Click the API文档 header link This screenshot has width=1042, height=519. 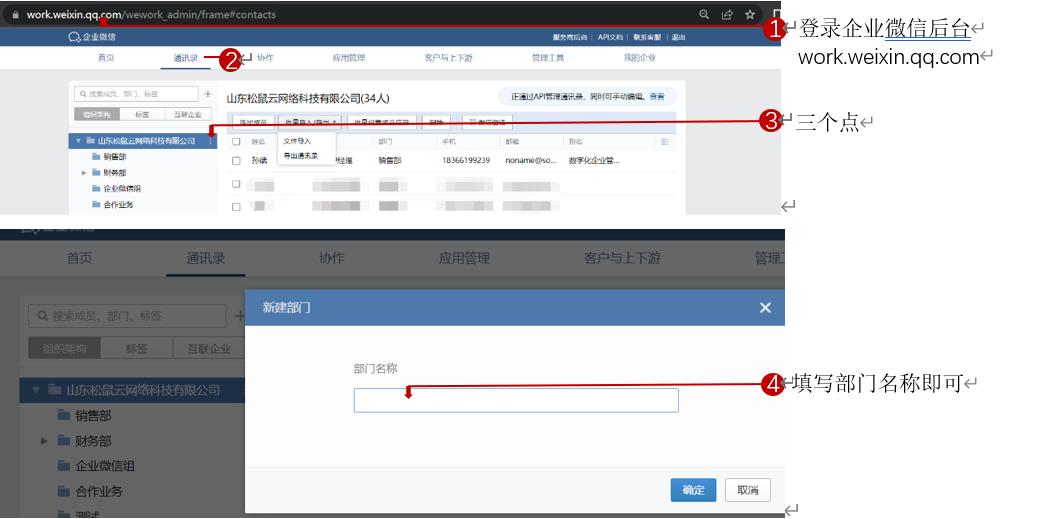point(610,37)
